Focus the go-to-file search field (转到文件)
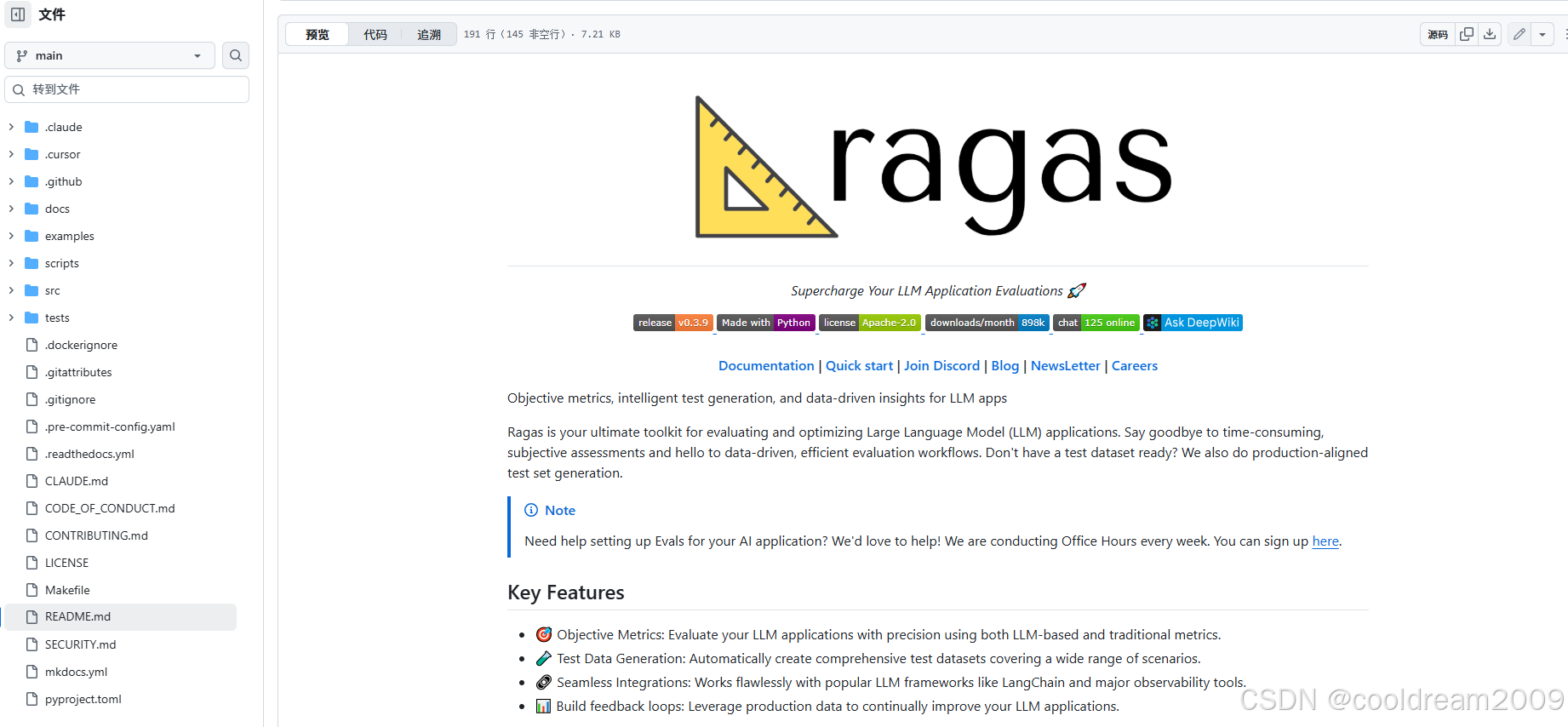1568x727 pixels. click(x=127, y=89)
